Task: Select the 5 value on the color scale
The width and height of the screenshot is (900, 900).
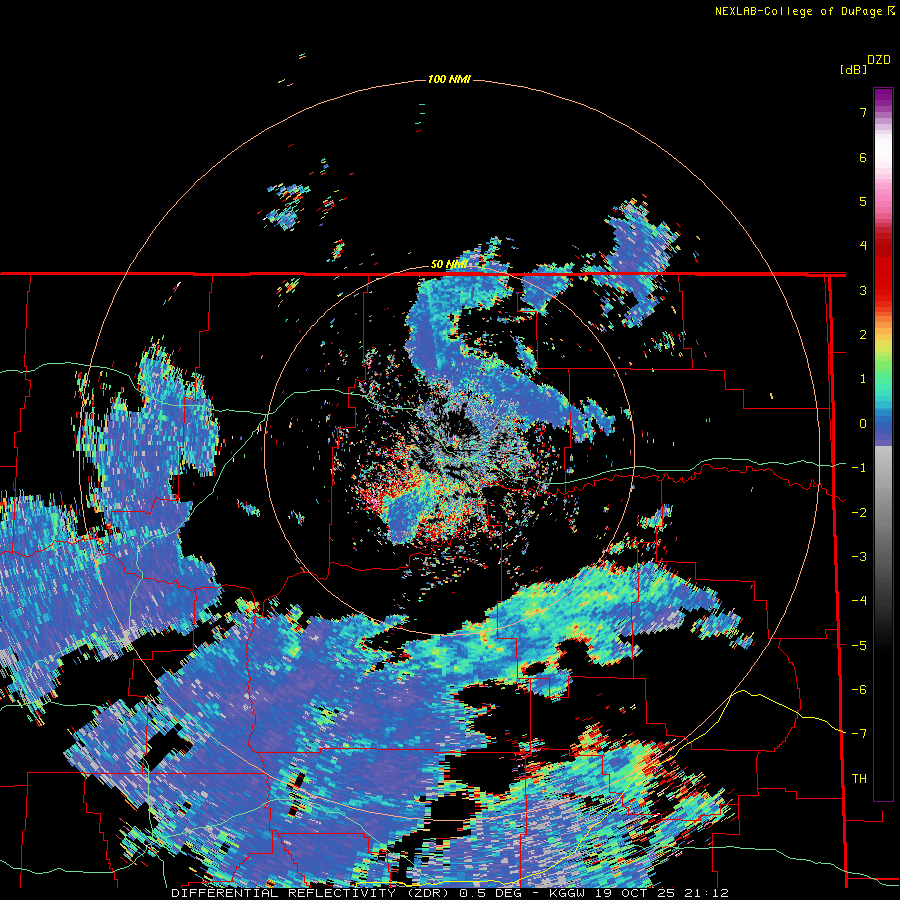Action: tap(863, 201)
